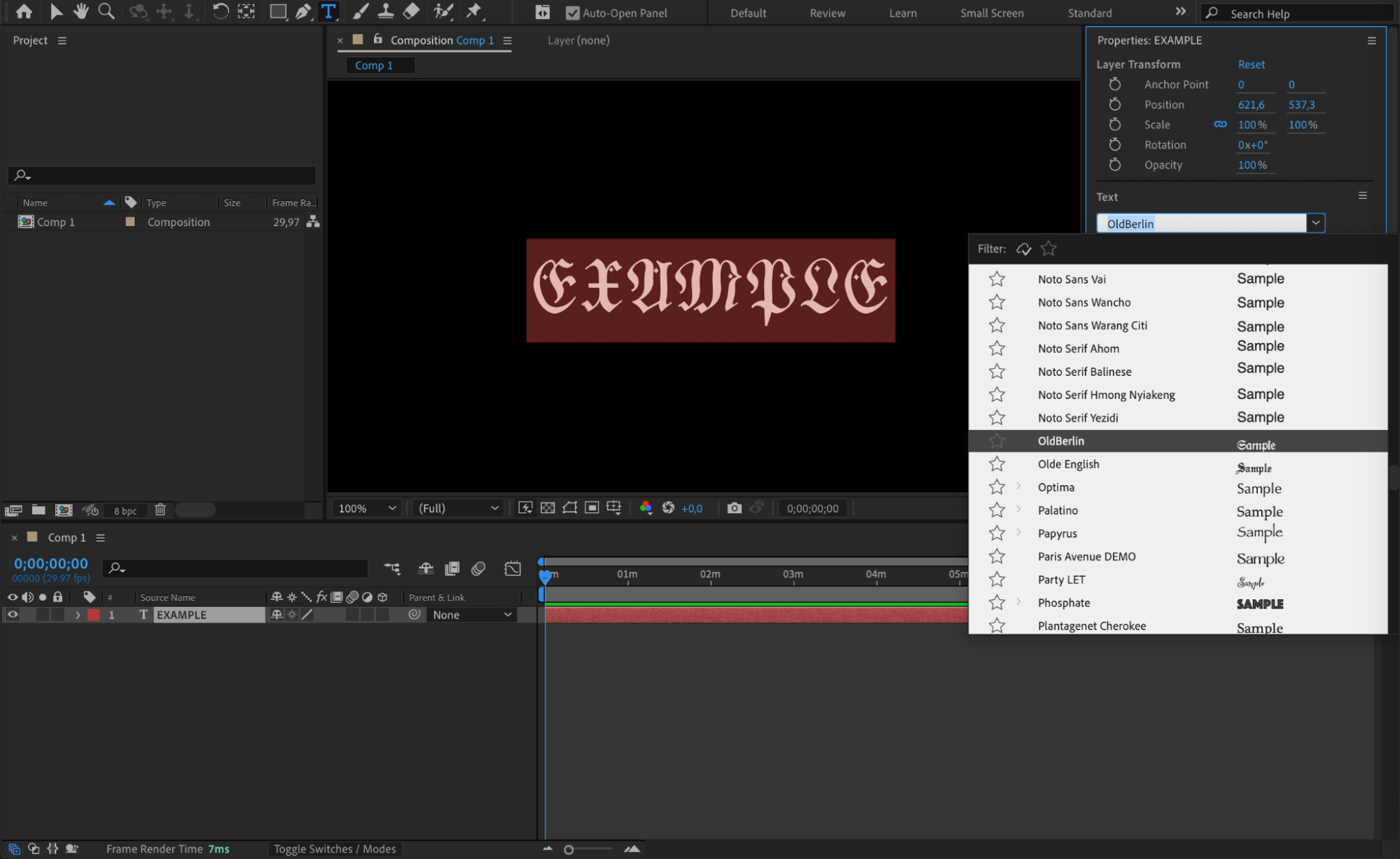Viewport: 1400px width, 859px height.
Task: Toggle Auto-Open Panel checkbox
Action: (x=572, y=13)
